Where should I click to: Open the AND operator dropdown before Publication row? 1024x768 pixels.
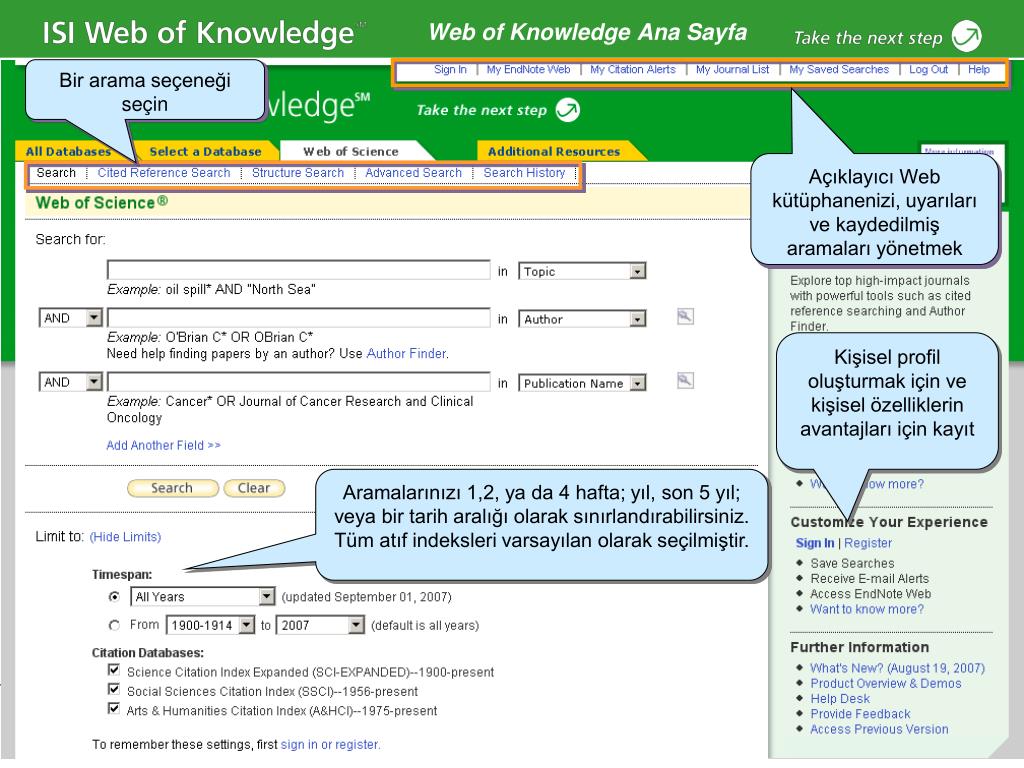[x=94, y=381]
